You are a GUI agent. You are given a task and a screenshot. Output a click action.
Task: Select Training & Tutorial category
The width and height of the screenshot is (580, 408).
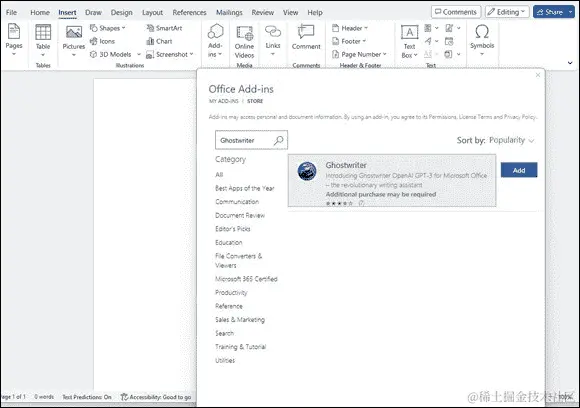pos(241,347)
